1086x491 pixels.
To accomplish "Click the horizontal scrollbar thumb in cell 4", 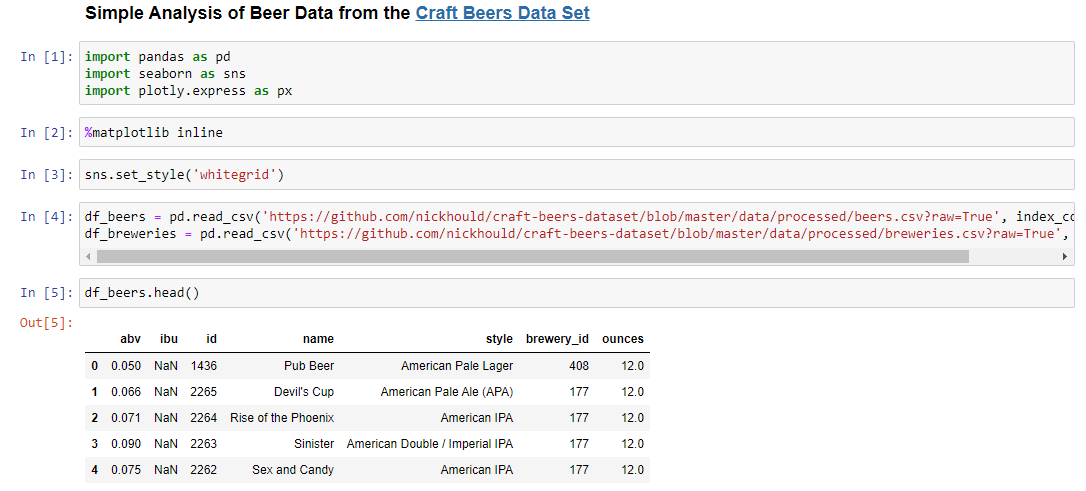I will click(x=533, y=256).
